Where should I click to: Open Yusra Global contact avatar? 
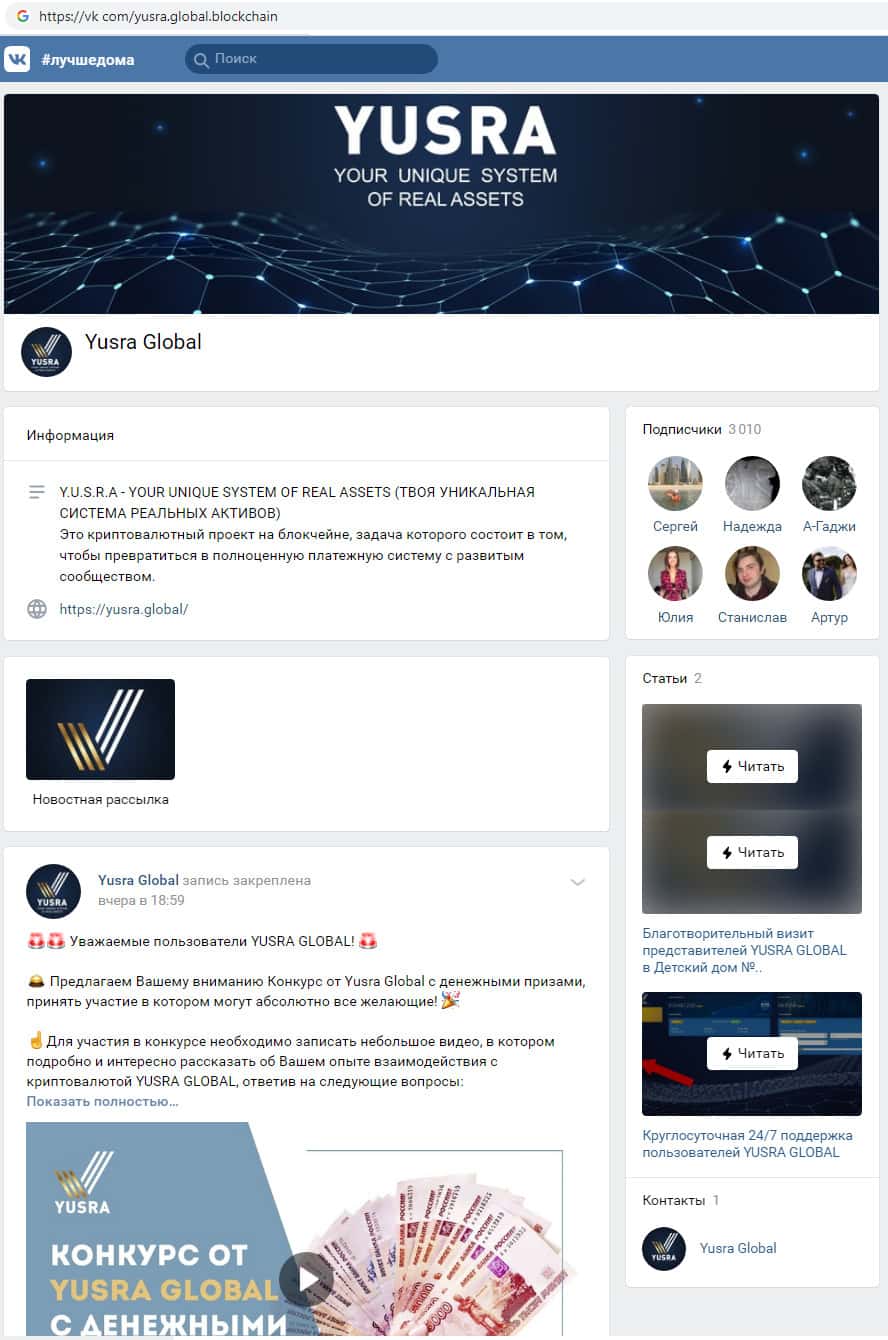(x=664, y=1248)
